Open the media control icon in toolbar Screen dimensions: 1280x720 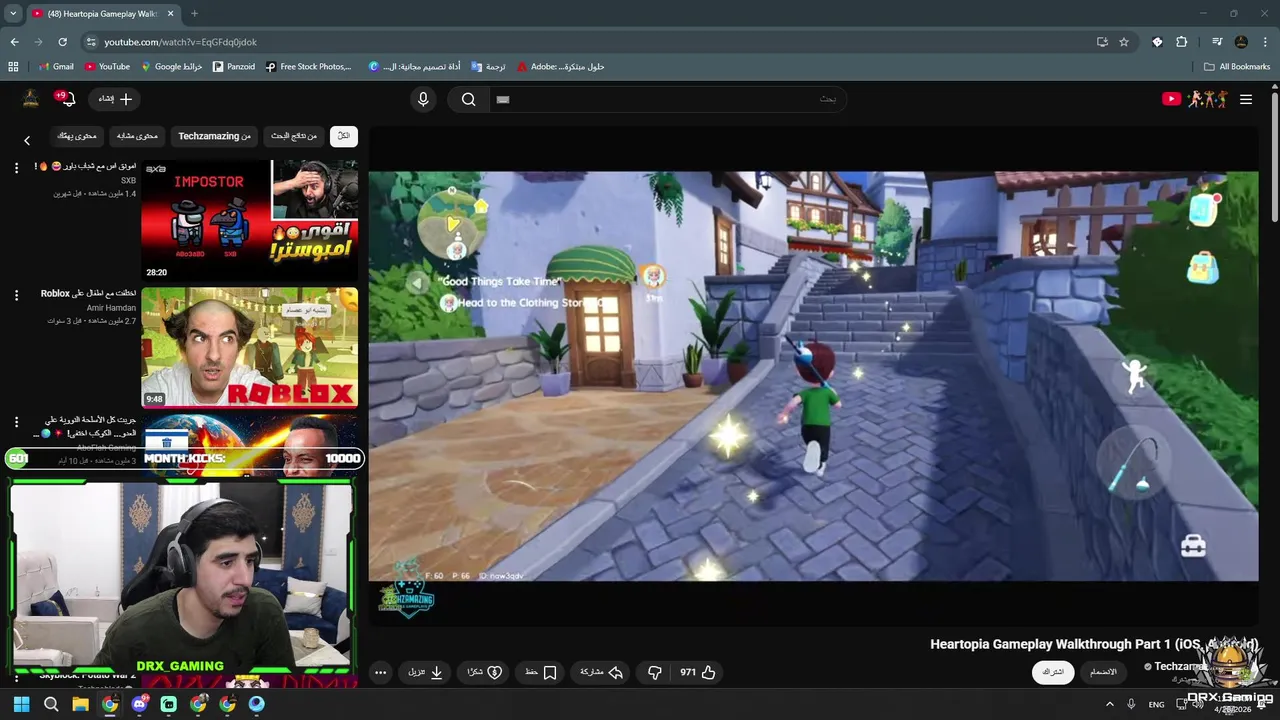1217,42
